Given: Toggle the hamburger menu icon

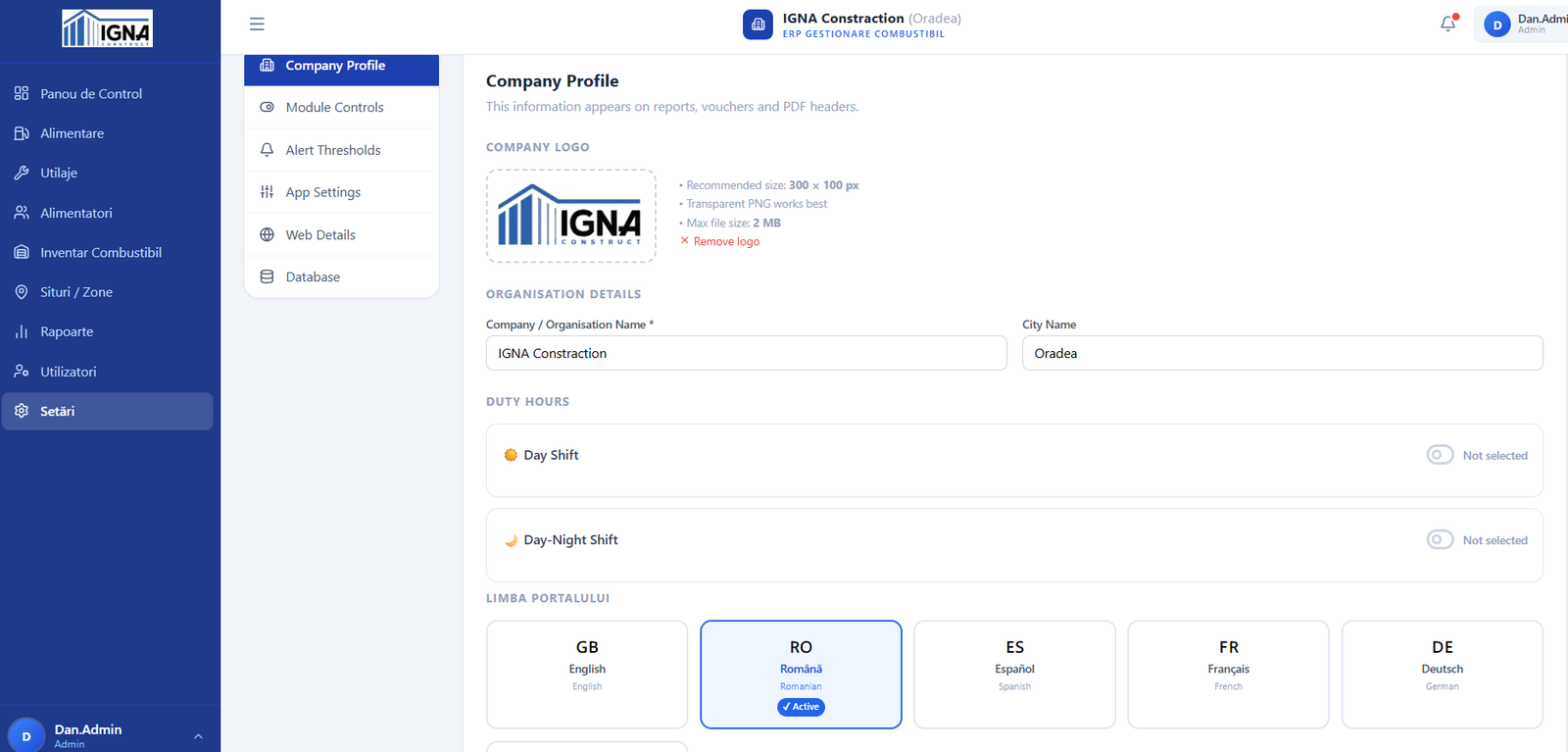Looking at the screenshot, I should [x=257, y=25].
